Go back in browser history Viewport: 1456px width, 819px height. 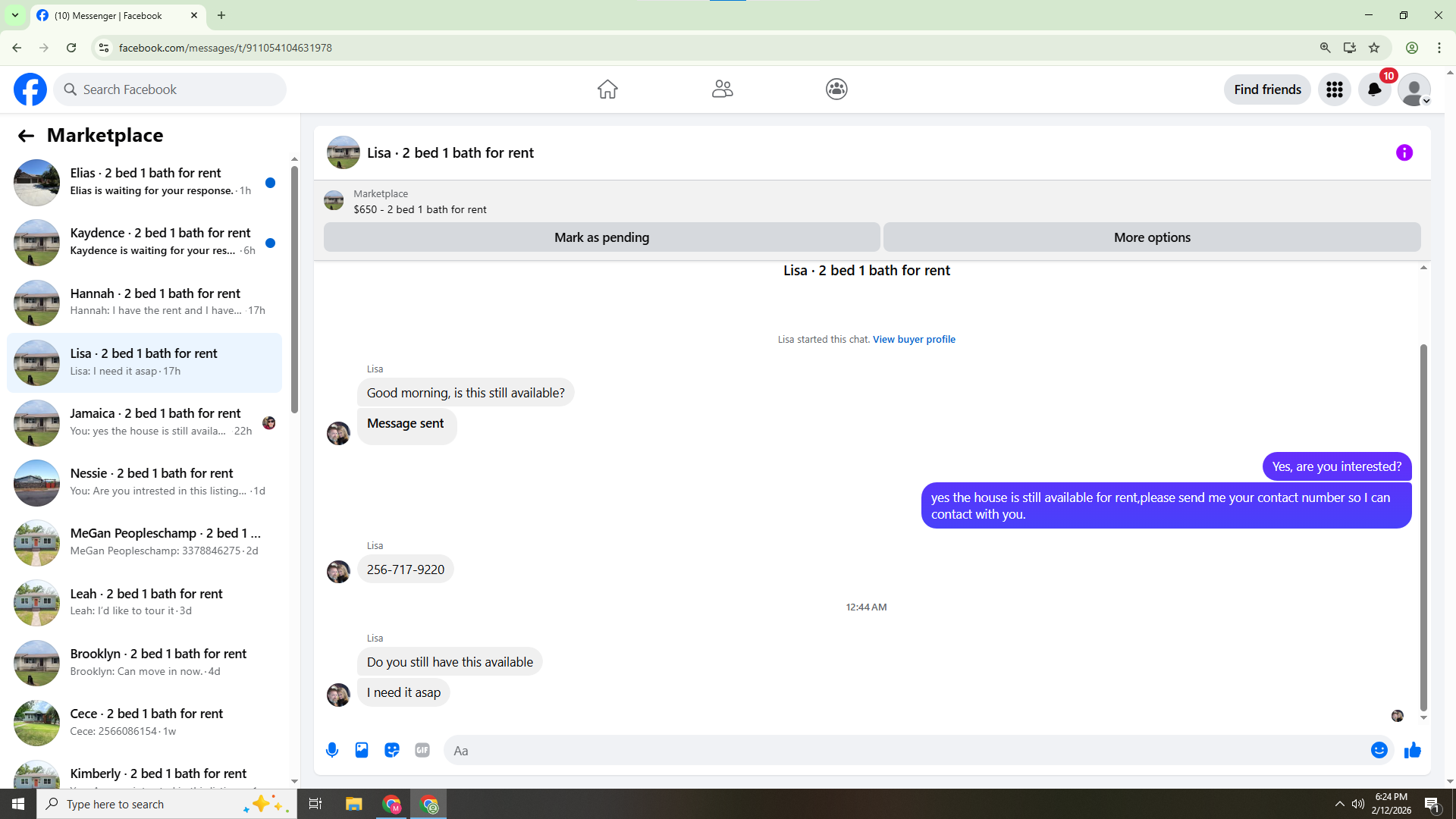coord(17,48)
